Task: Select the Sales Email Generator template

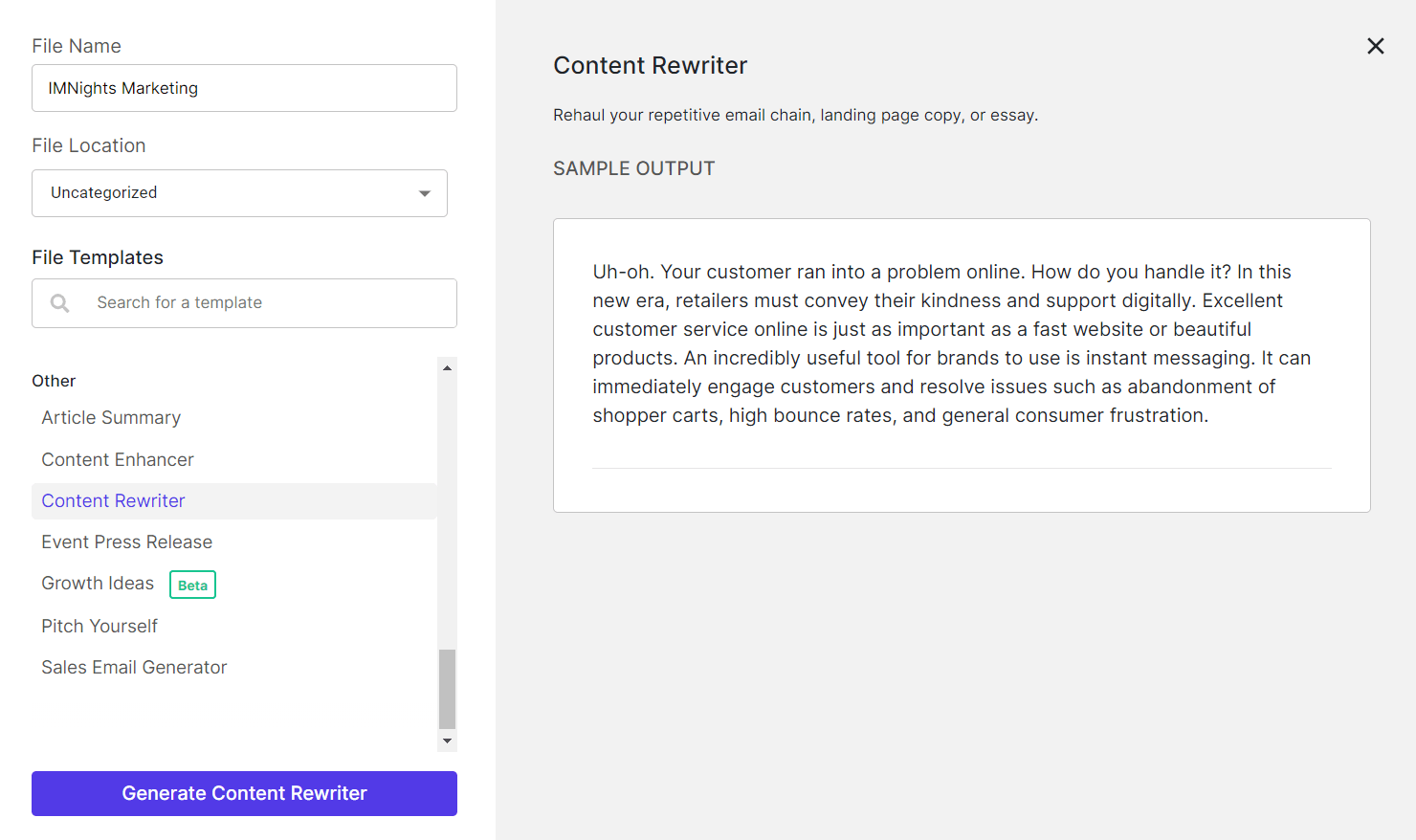Action: coord(134,668)
